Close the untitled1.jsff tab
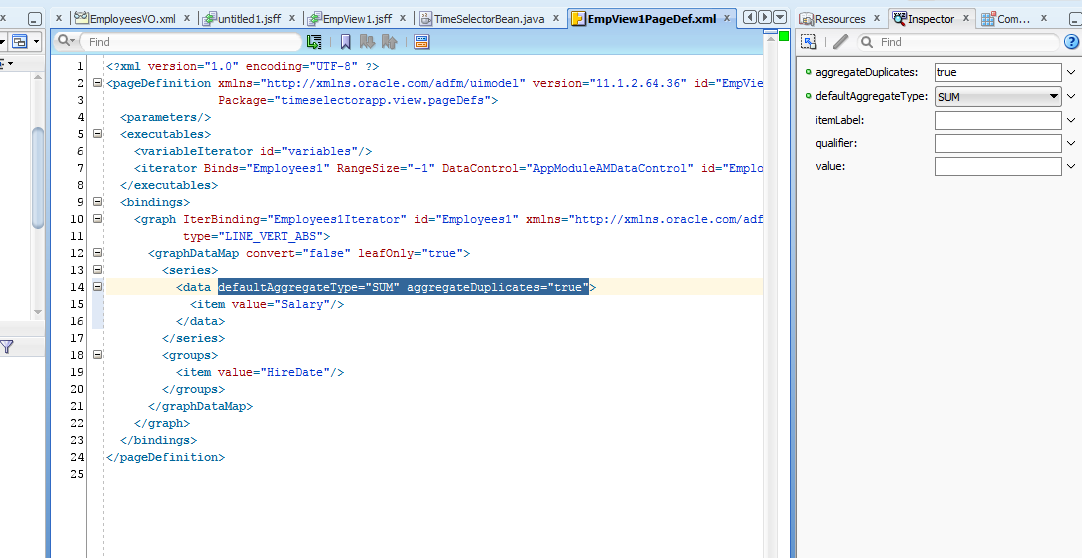The image size is (1082, 558). pyautogui.click(x=293, y=19)
